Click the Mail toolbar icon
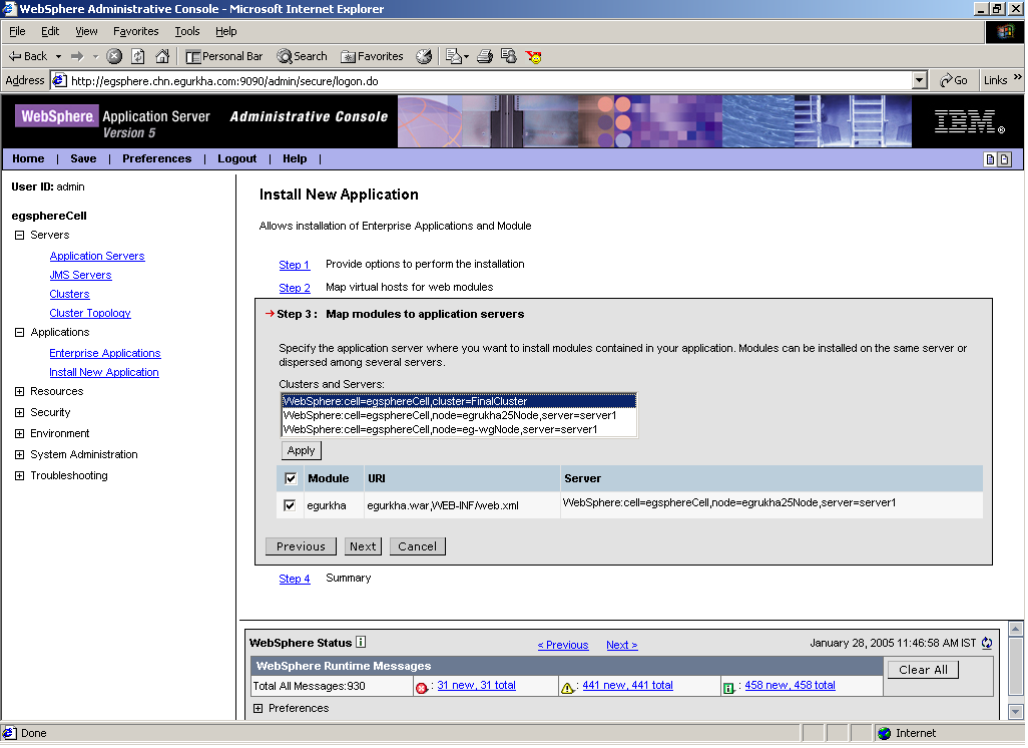The image size is (1028, 748). click(x=454, y=56)
